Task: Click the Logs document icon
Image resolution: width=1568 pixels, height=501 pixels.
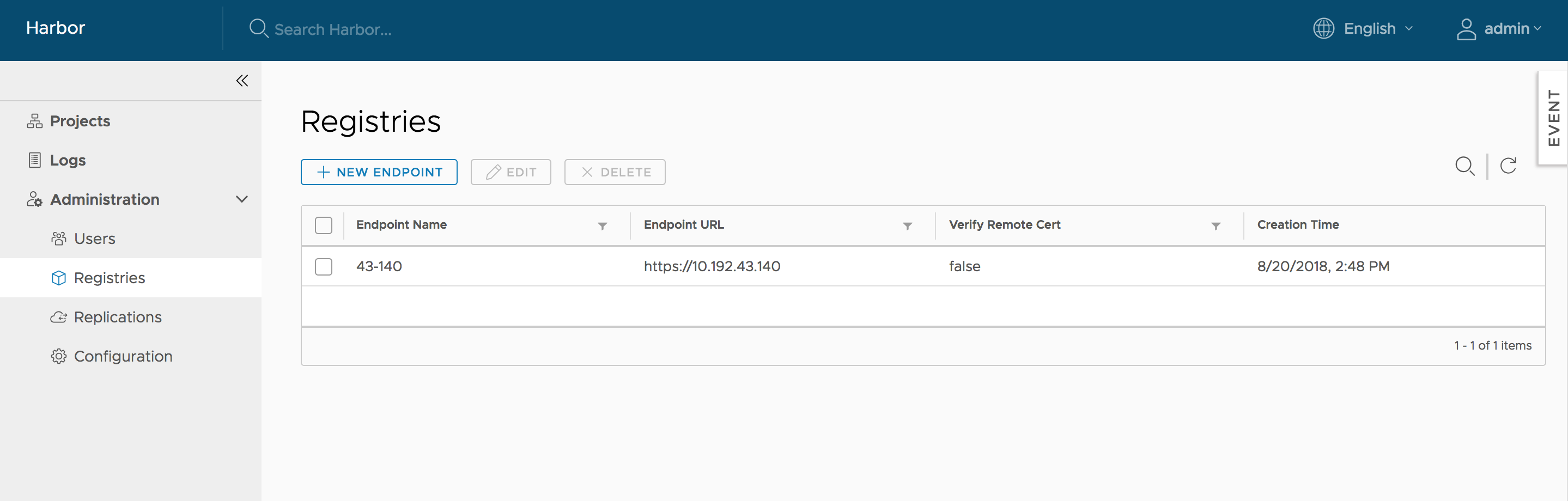Action: (35, 160)
